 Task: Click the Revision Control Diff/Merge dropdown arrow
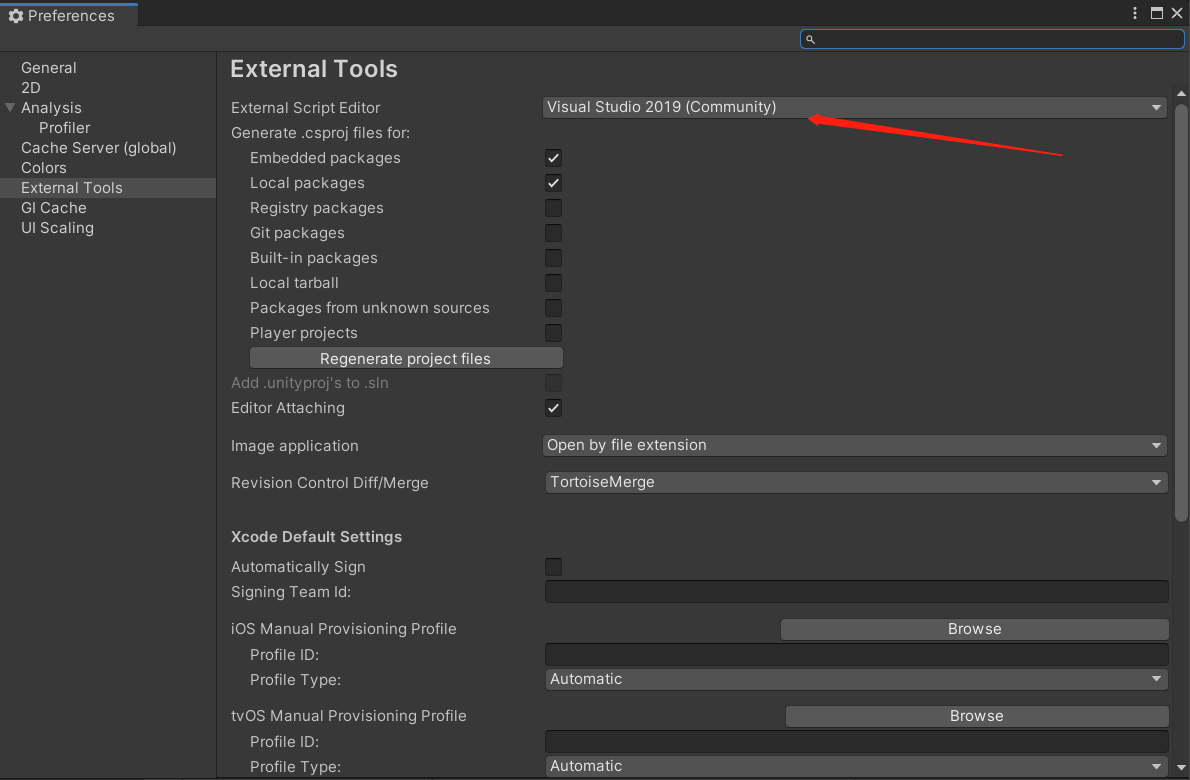tap(1156, 482)
